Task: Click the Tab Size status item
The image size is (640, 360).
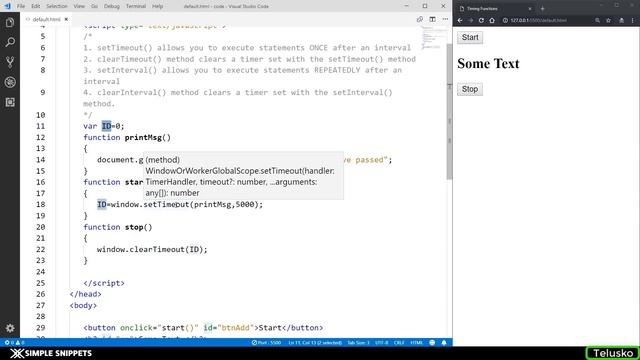Action: click(x=358, y=342)
